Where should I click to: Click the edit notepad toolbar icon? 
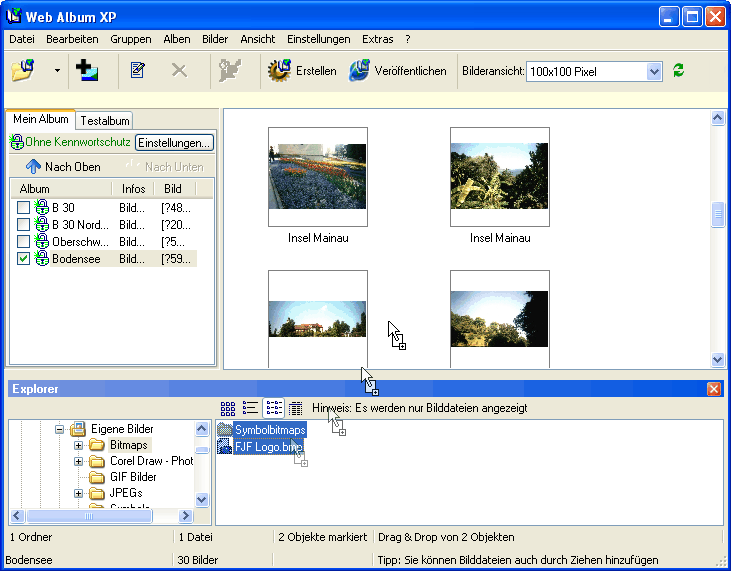pyautogui.click(x=137, y=71)
